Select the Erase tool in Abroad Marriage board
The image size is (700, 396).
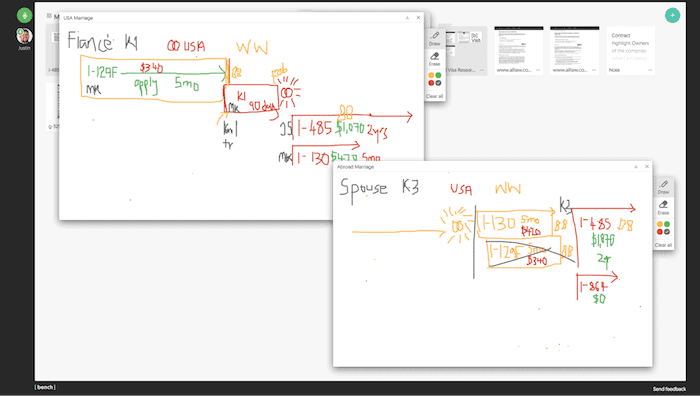[x=663, y=208]
